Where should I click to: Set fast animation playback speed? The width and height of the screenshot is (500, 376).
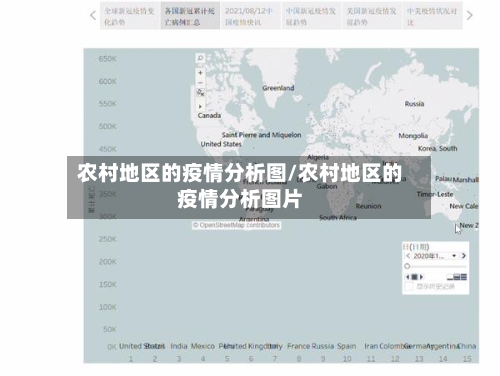point(464,277)
